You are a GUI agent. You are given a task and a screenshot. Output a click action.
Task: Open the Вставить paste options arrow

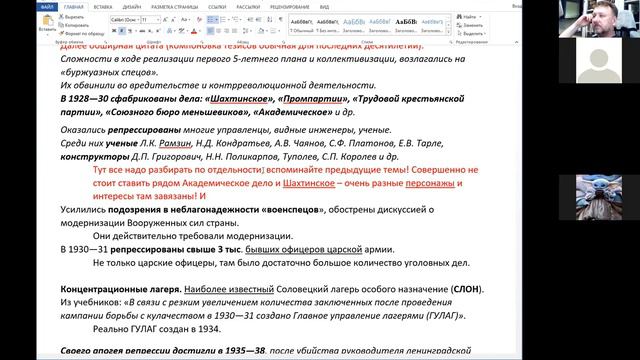[47, 34]
